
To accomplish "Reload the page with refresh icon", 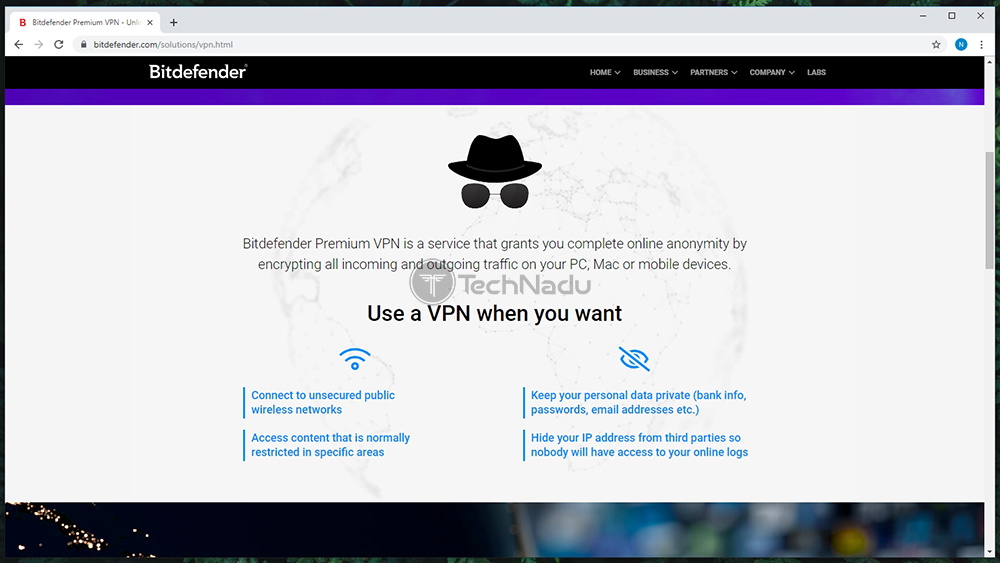I will (59, 45).
